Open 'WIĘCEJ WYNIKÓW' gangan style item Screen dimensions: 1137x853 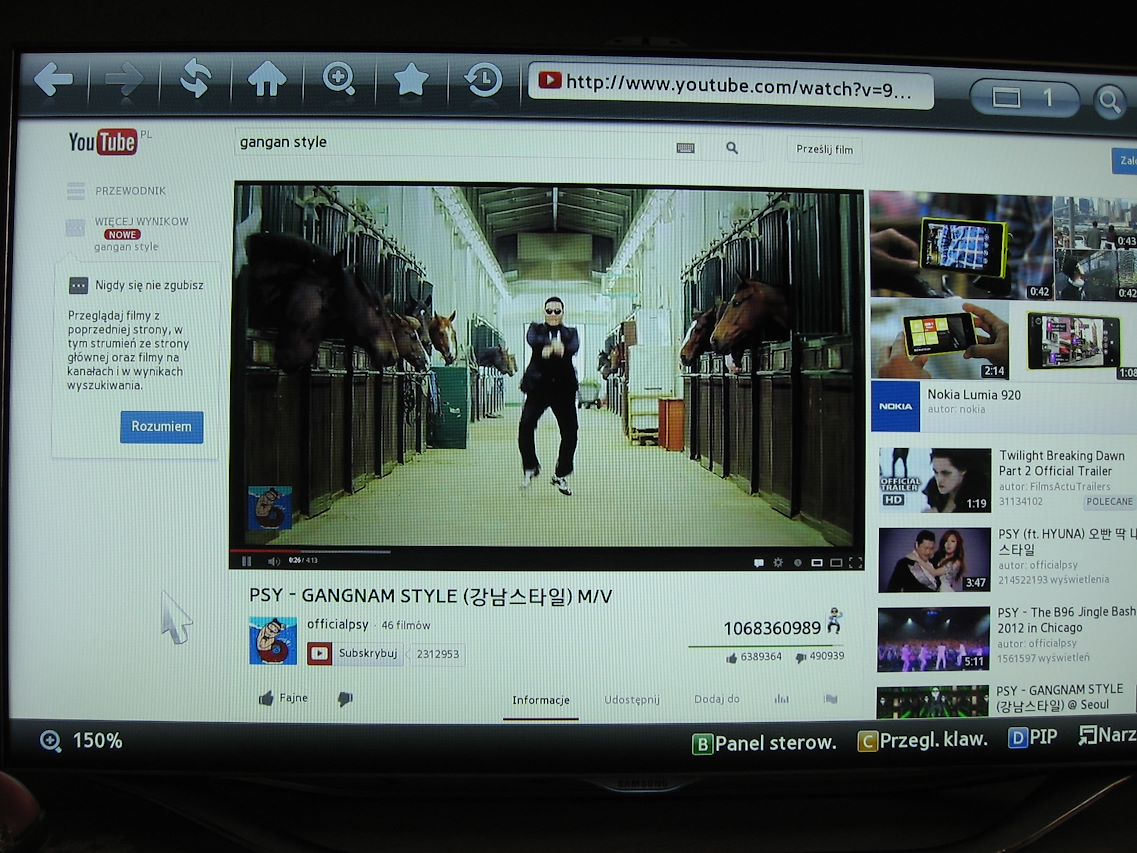(x=128, y=233)
